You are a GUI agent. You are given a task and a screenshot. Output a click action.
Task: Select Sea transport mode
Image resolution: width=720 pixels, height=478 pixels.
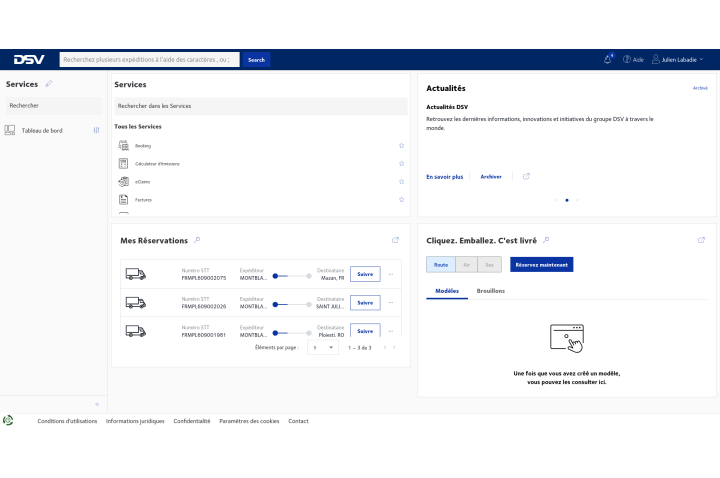(x=489, y=264)
